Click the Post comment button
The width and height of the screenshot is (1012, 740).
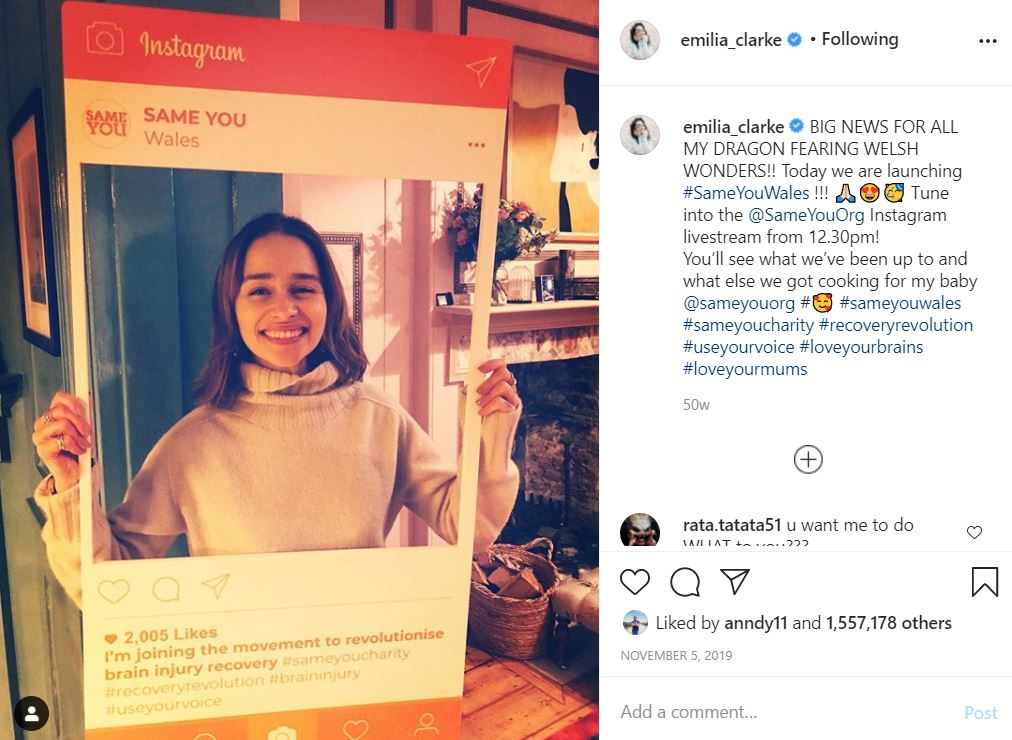click(980, 712)
